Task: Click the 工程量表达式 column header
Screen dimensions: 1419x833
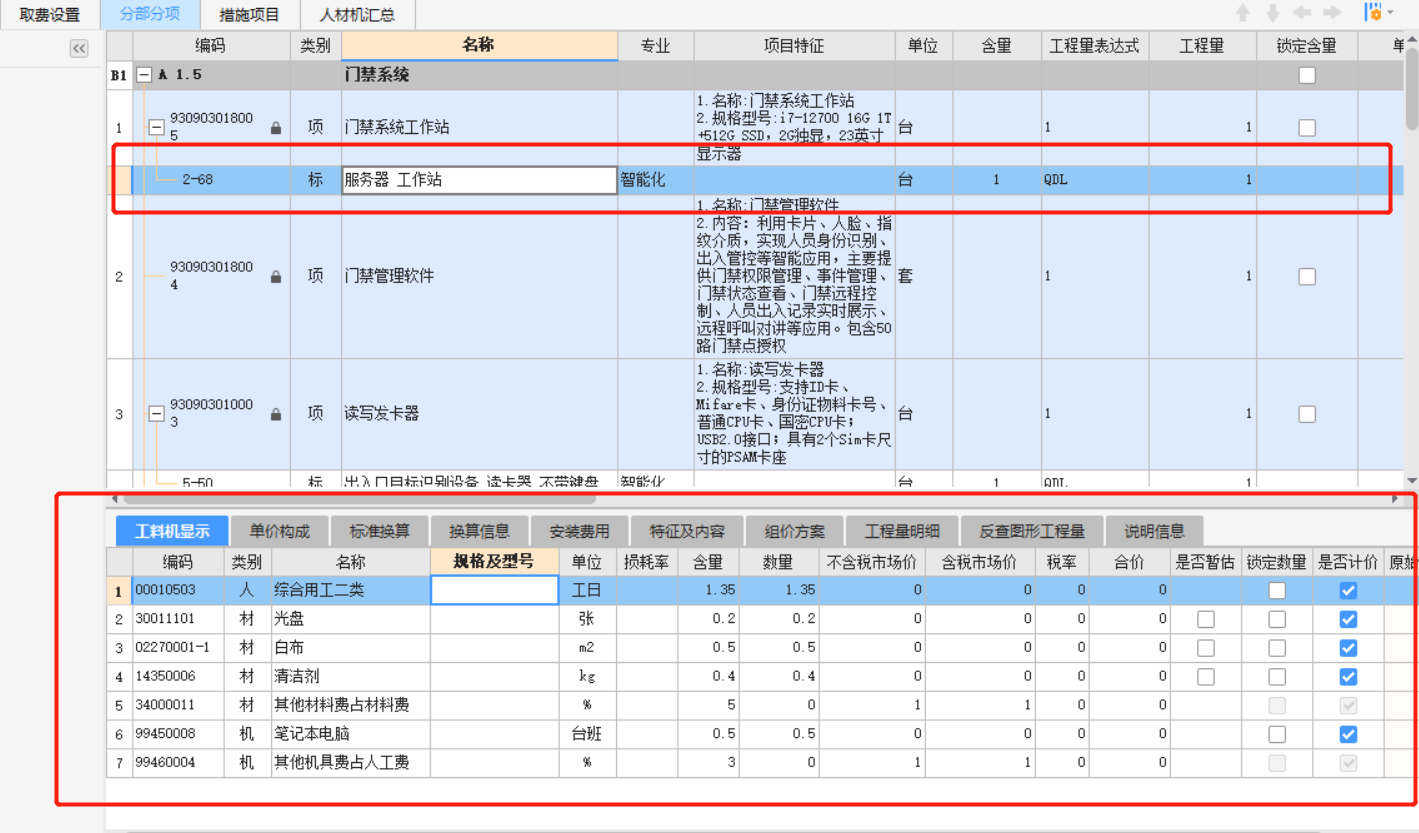Action: pyautogui.click(x=1094, y=46)
